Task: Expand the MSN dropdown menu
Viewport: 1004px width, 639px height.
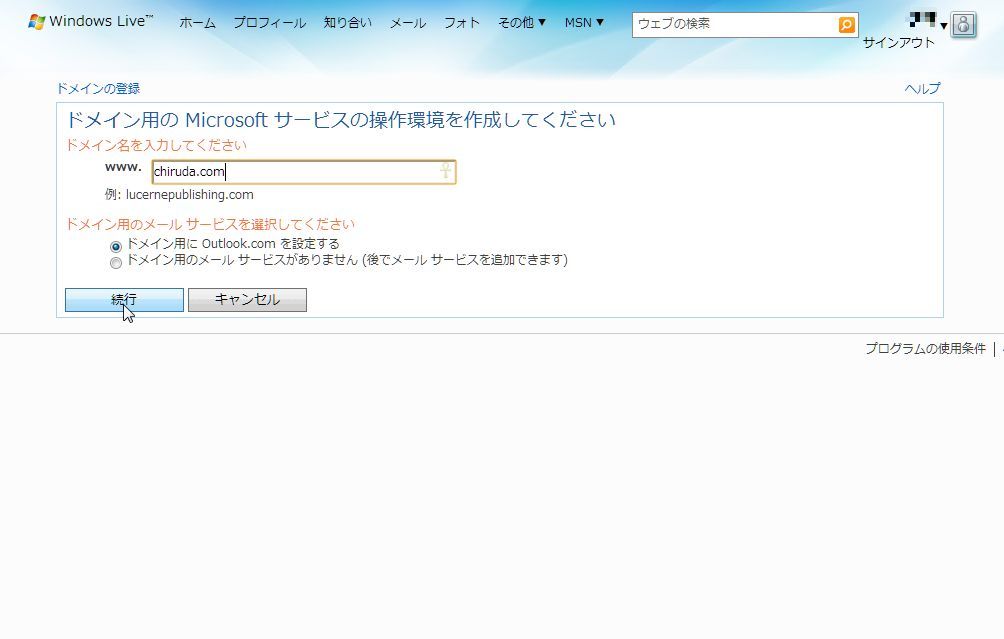Action: [x=584, y=22]
